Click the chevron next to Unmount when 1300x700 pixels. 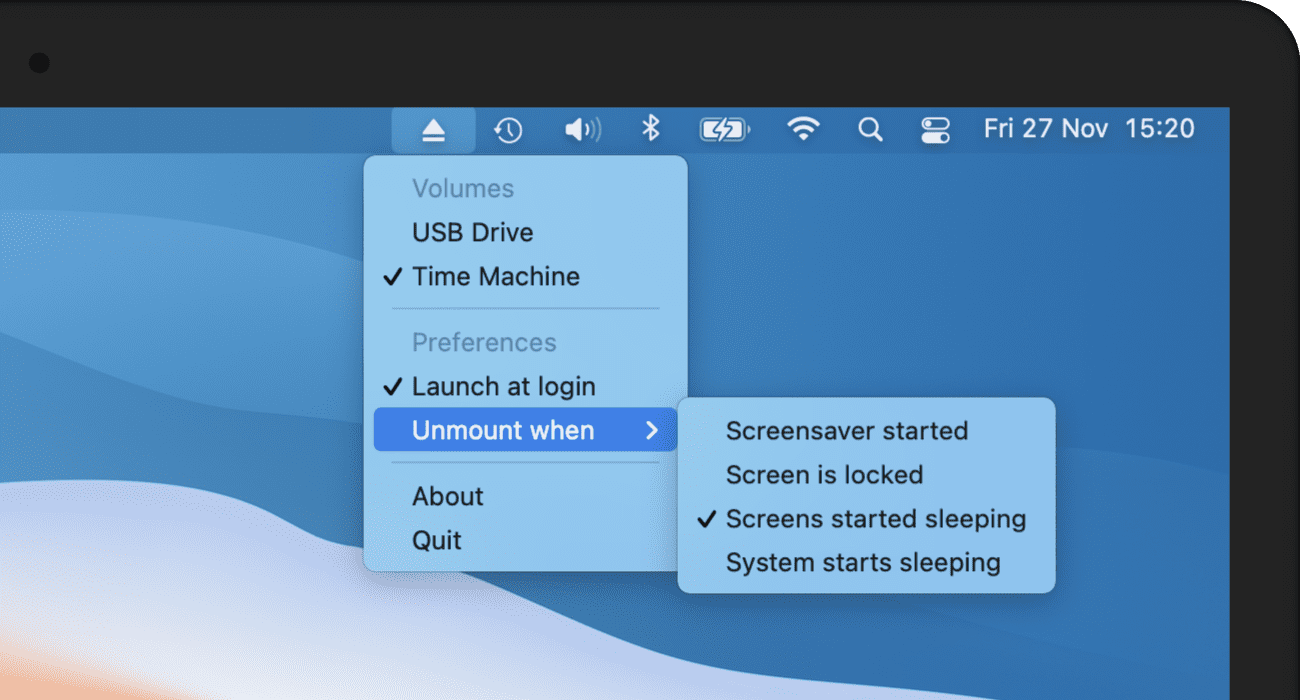coord(654,430)
